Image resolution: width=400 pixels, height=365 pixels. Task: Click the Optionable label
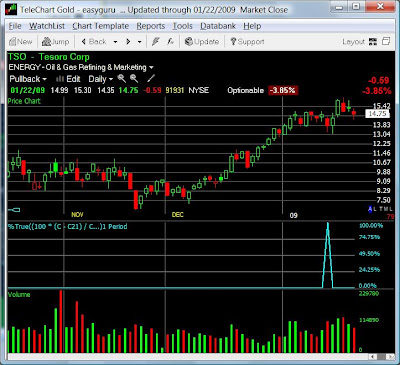tap(245, 90)
